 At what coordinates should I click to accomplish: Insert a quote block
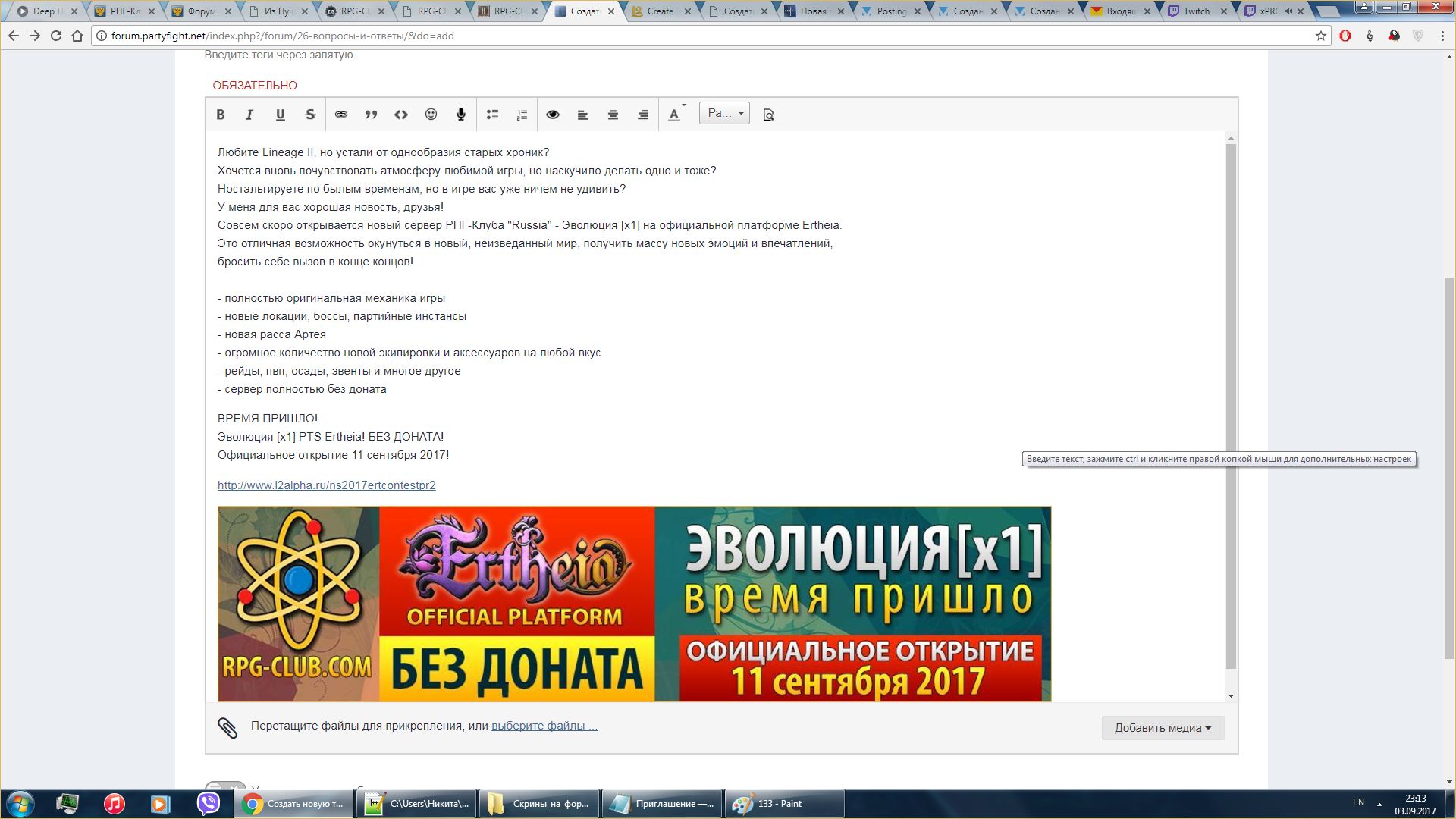(x=371, y=115)
